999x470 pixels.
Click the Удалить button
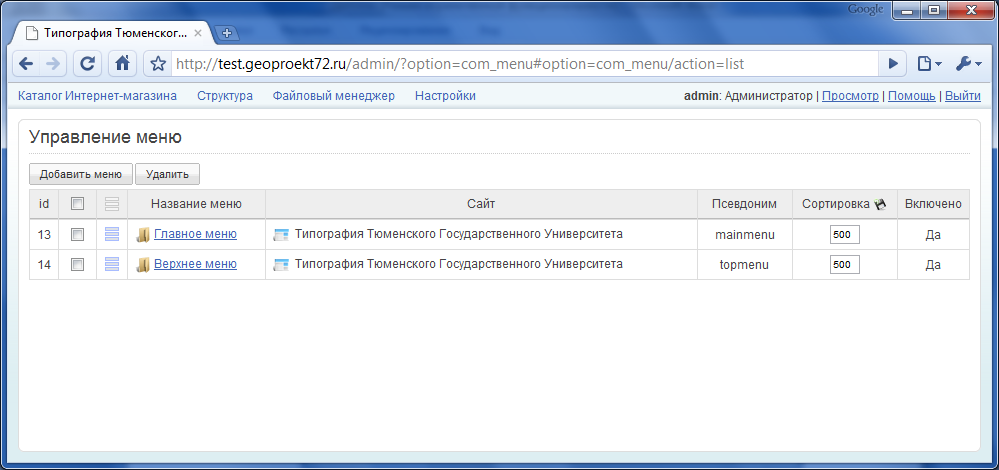click(168, 174)
